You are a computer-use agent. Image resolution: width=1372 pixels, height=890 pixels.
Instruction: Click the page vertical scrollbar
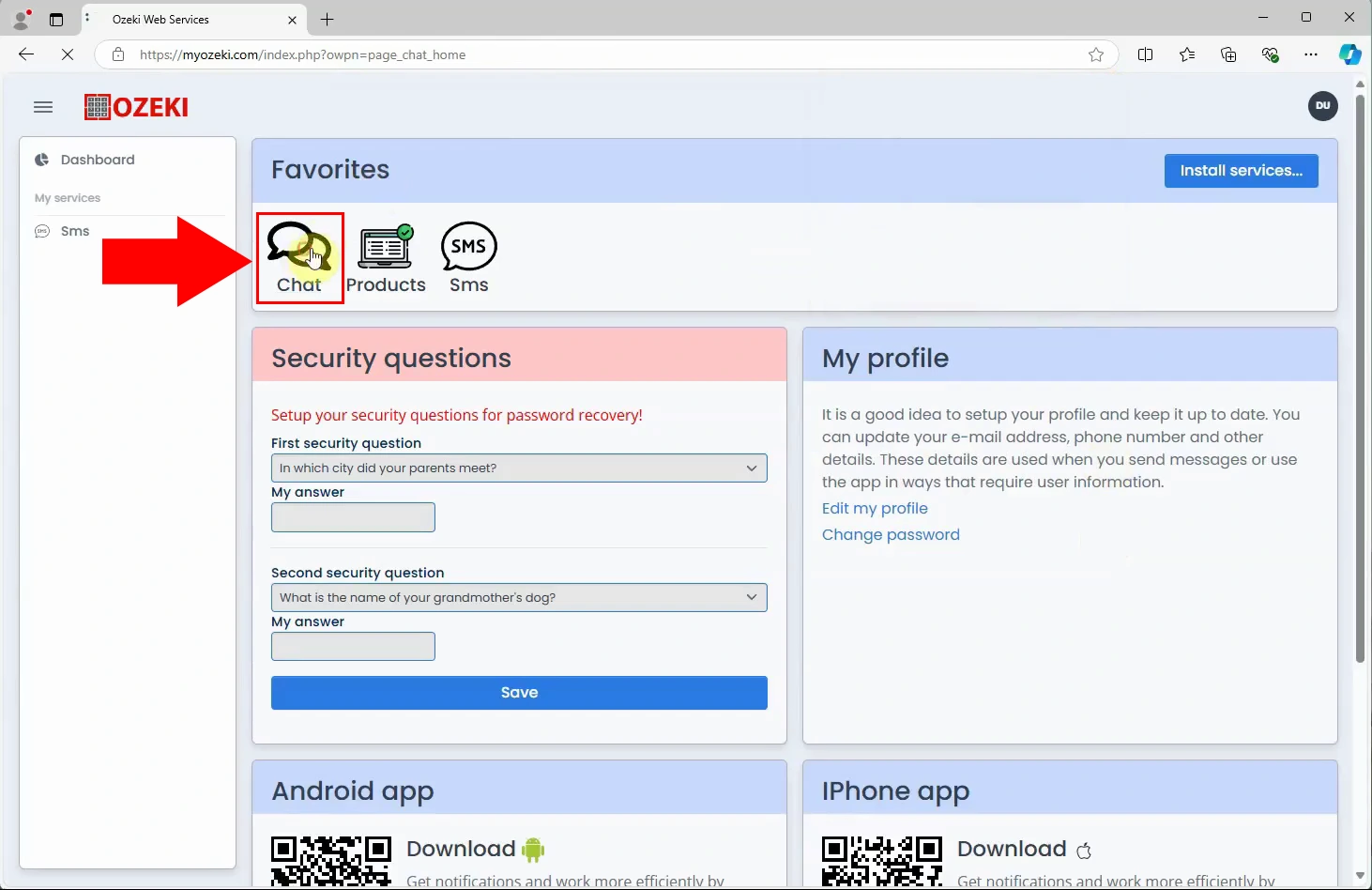tap(1360, 378)
